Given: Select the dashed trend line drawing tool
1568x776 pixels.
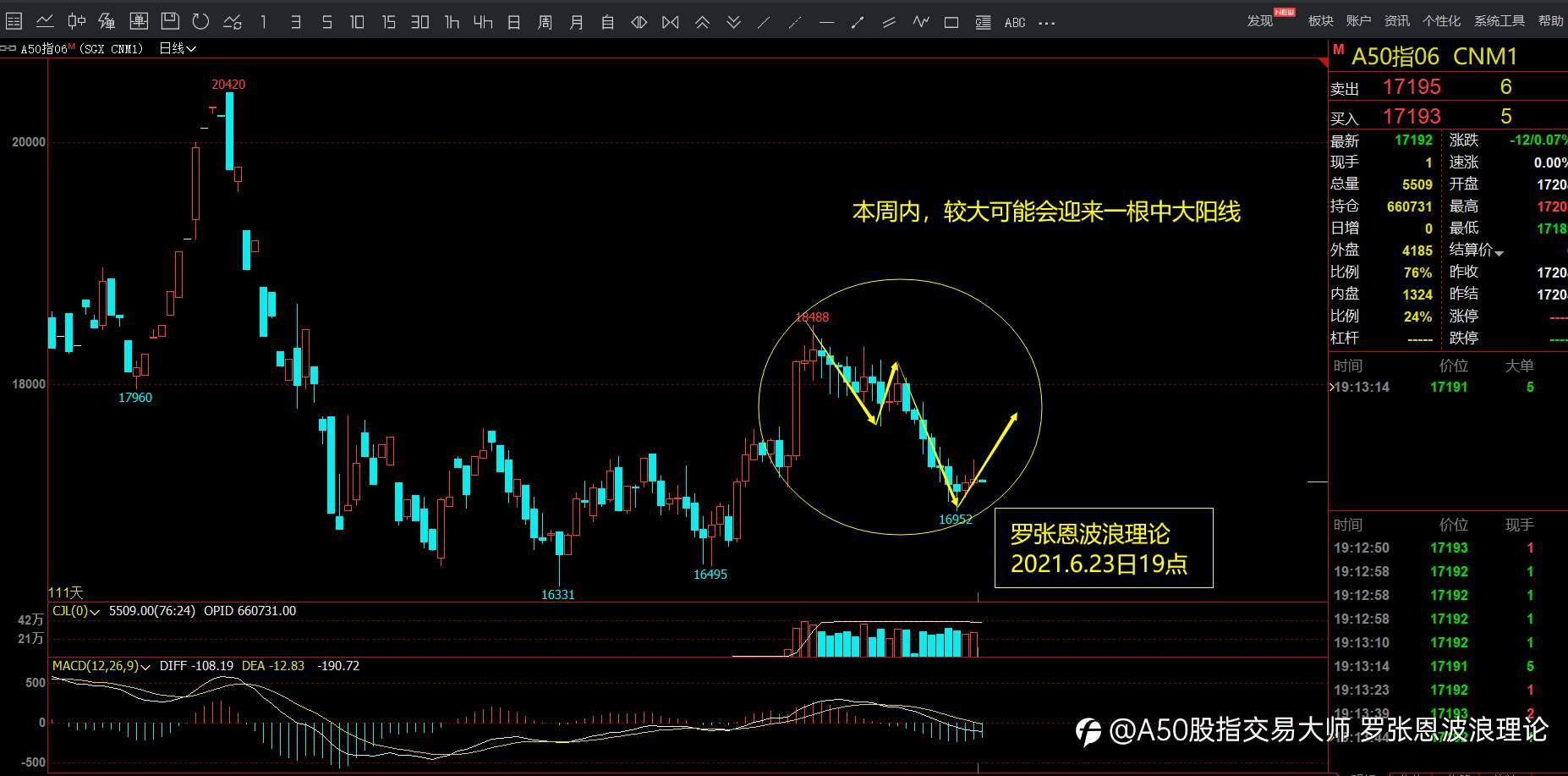Looking at the screenshot, I should tap(795, 22).
